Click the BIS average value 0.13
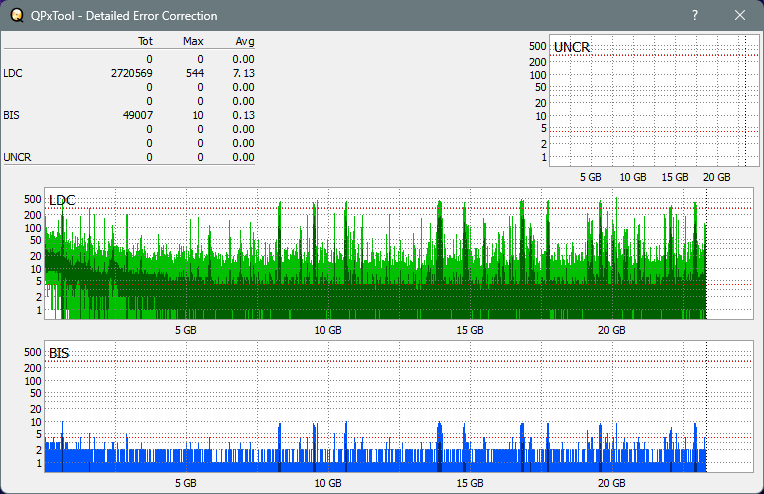This screenshot has height=494, width=764. pyautogui.click(x=243, y=115)
